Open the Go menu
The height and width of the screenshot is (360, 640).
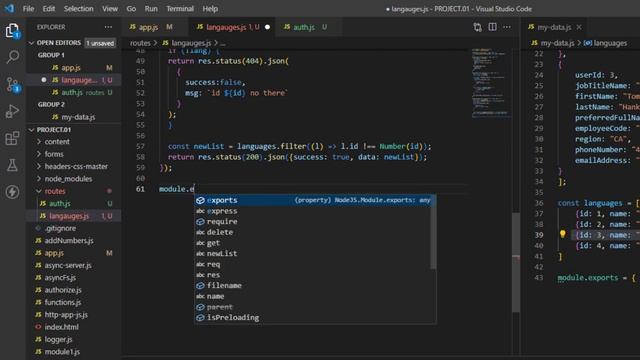click(x=131, y=9)
